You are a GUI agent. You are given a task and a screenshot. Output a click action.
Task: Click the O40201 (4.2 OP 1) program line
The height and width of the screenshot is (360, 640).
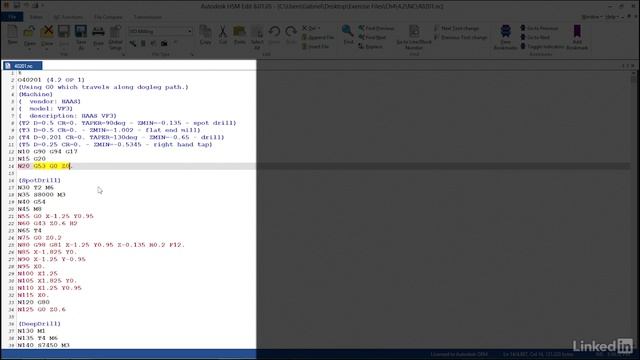51,80
